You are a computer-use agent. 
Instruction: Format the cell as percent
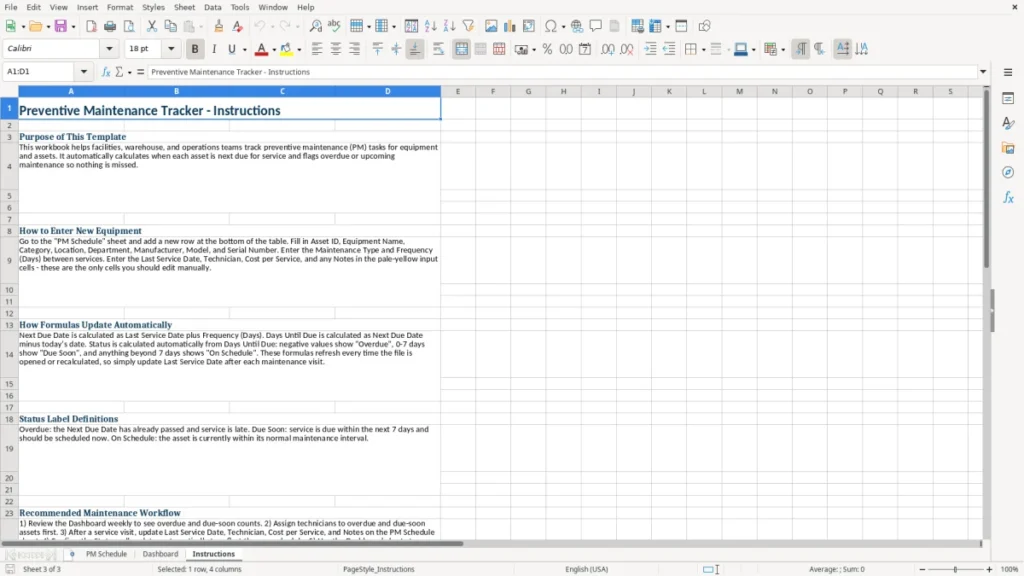click(547, 49)
